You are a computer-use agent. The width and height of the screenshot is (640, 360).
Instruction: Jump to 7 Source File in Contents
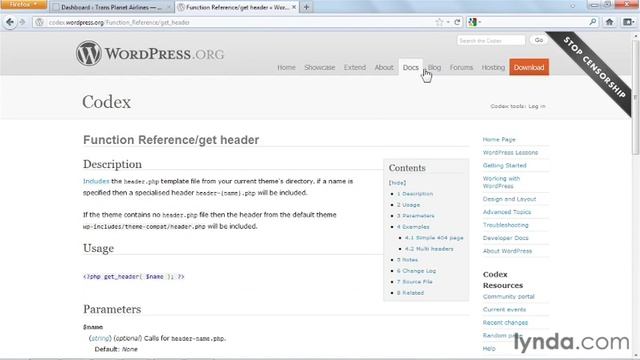pos(415,282)
